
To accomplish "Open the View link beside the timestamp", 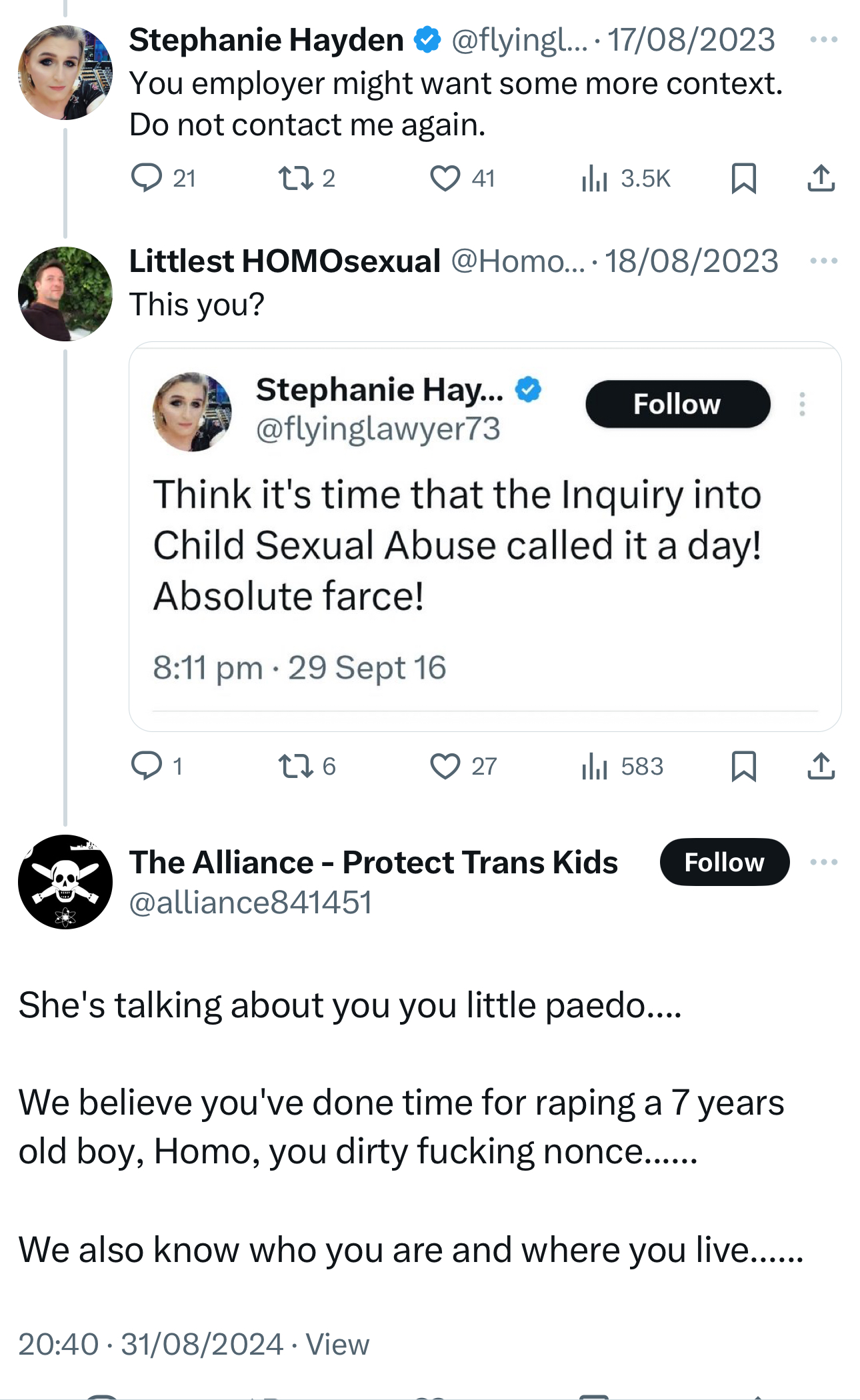I will point(337,1345).
